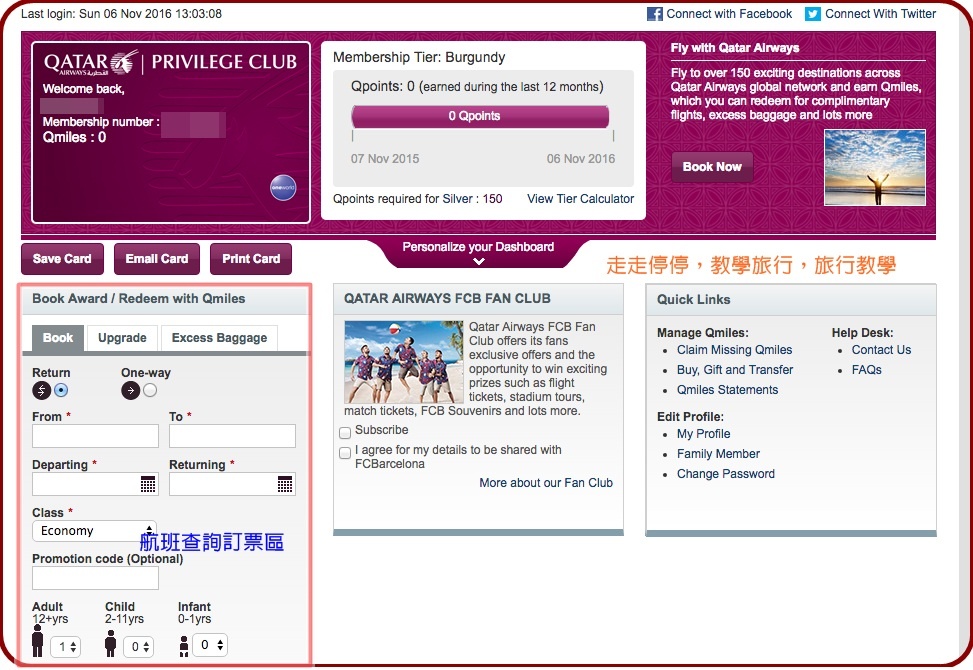This screenshot has height=670, width=973.
Task: Click the Print Card button
Action: point(251,259)
